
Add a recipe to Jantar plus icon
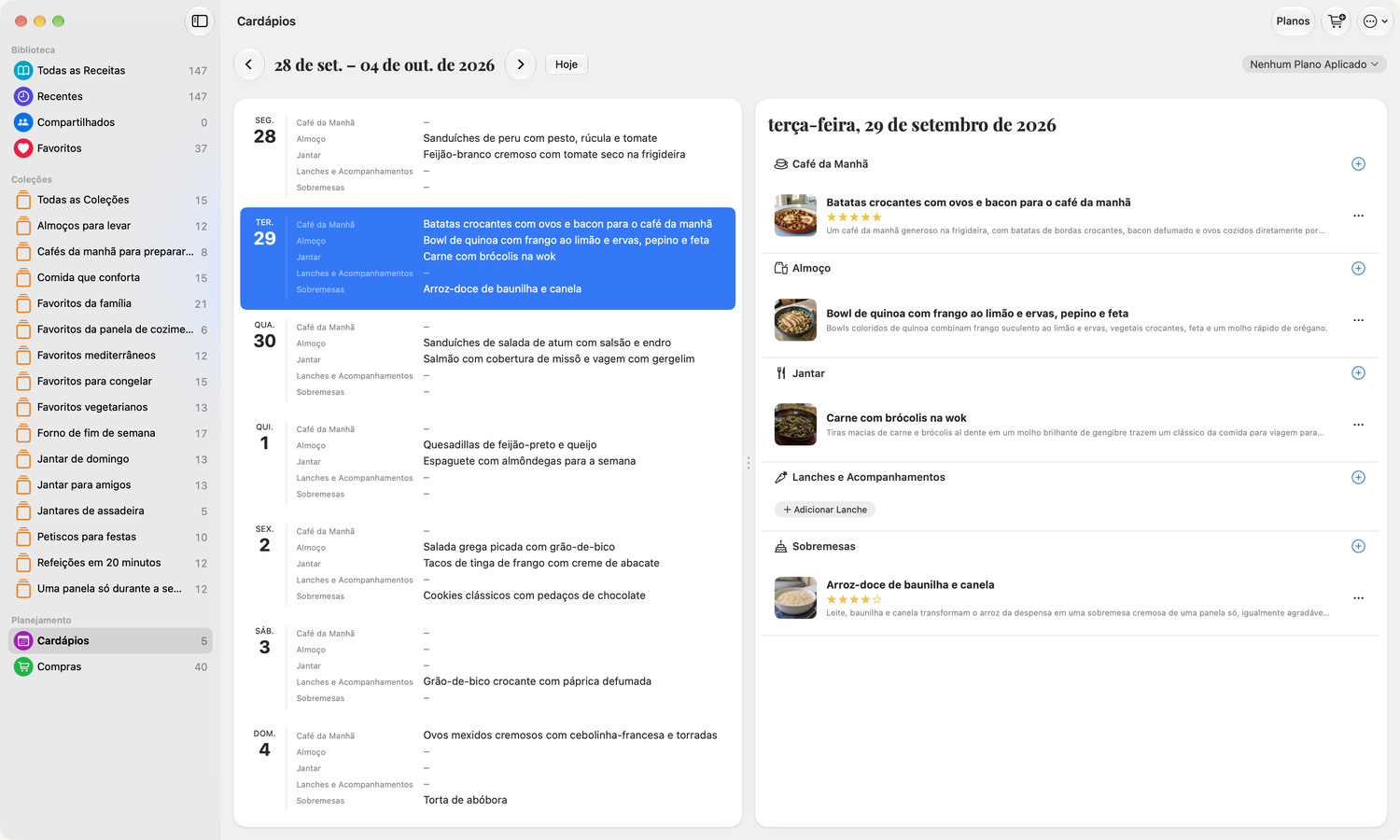click(1358, 373)
